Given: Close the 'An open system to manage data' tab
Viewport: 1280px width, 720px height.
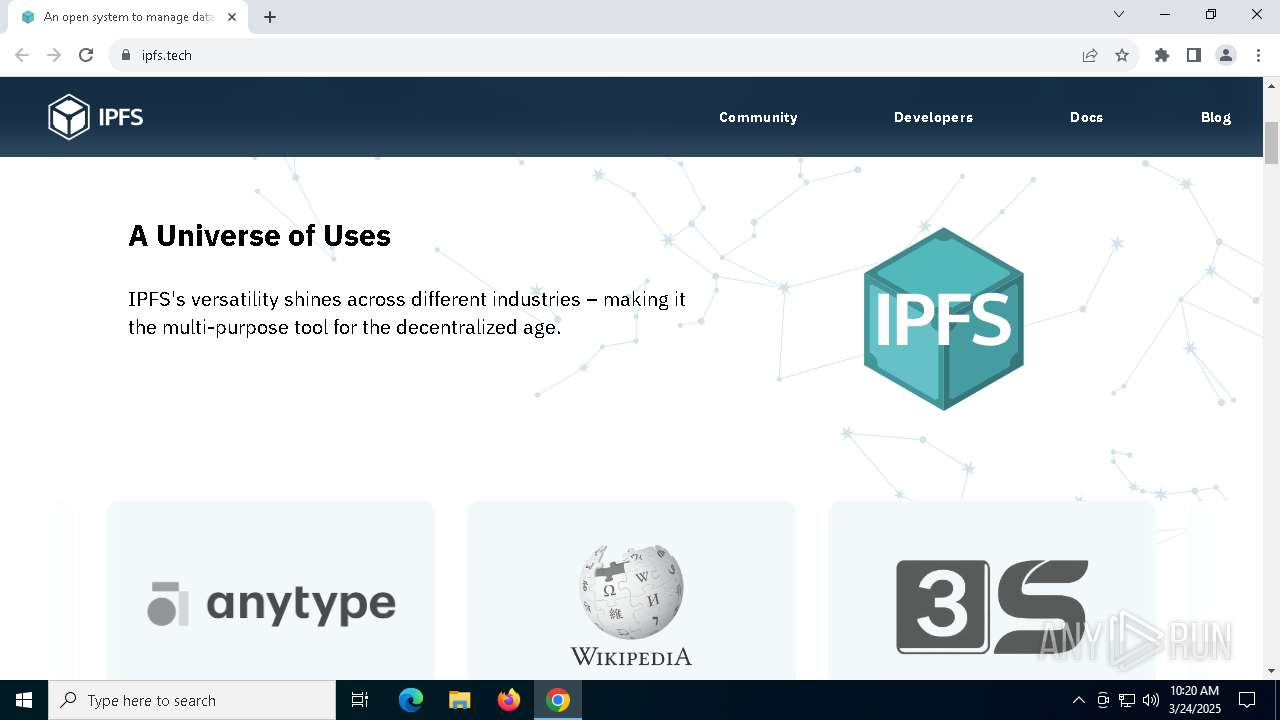Looking at the screenshot, I should [x=232, y=17].
